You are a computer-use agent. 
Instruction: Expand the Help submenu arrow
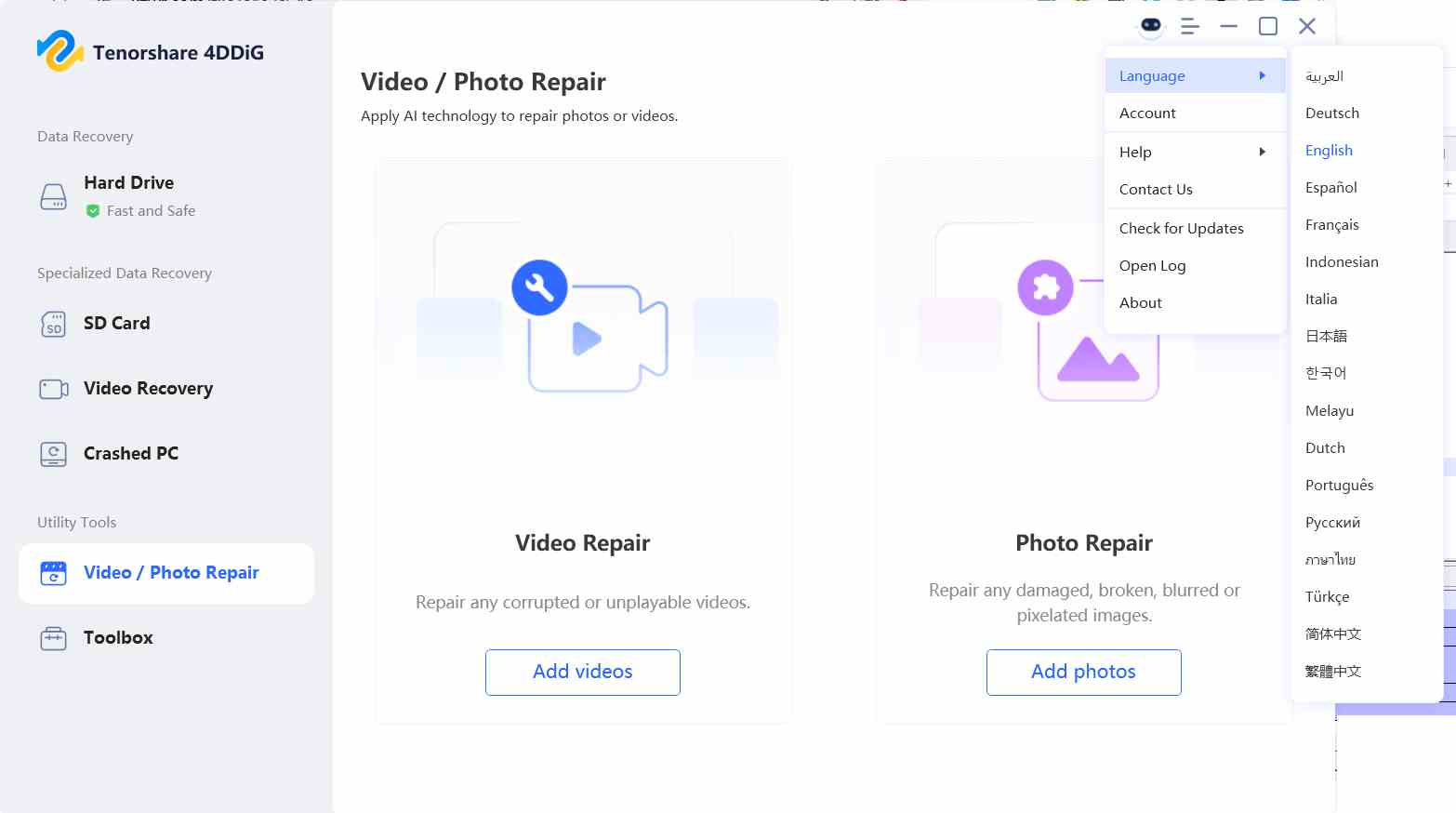tap(1262, 152)
